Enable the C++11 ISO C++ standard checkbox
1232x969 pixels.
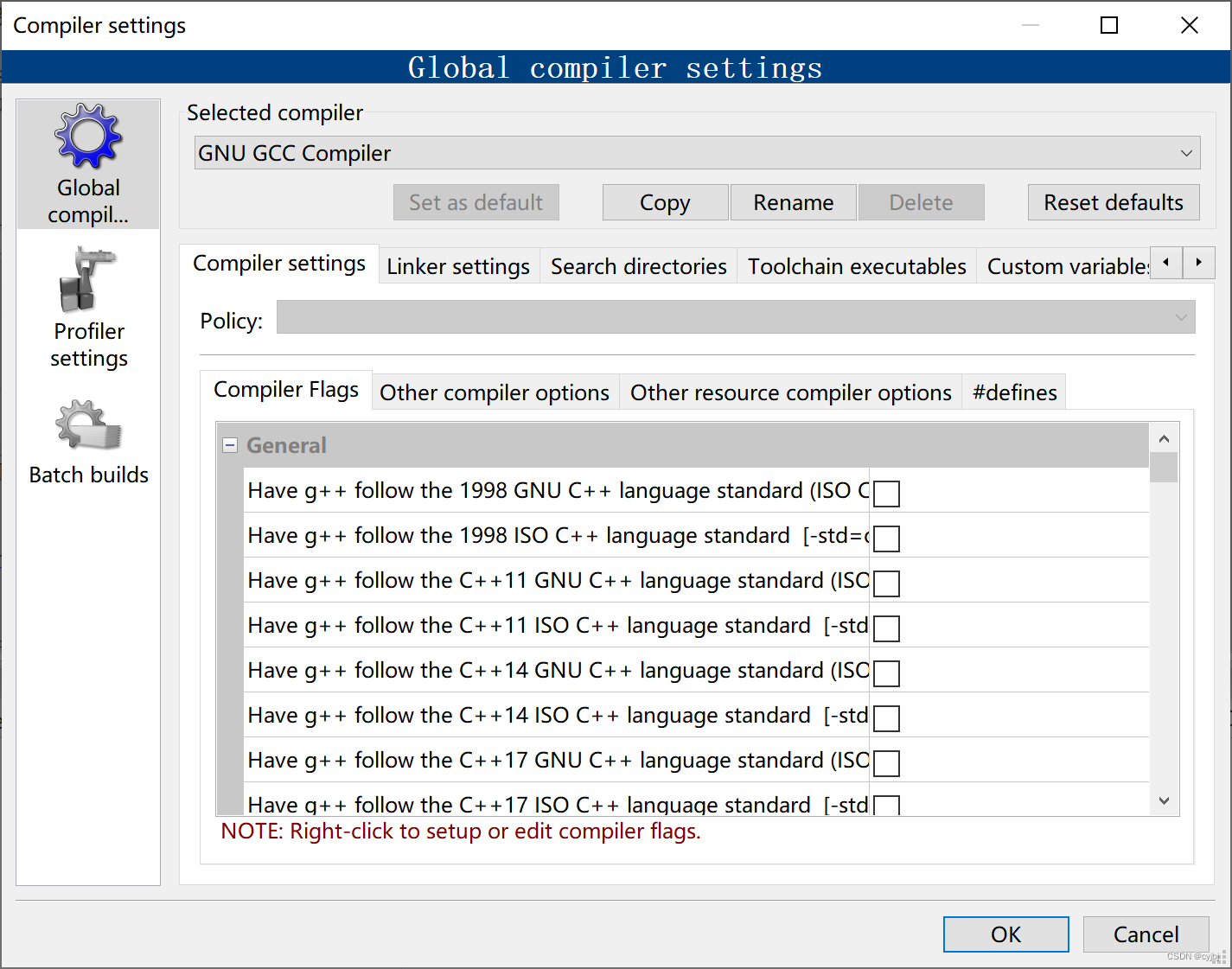click(886, 628)
